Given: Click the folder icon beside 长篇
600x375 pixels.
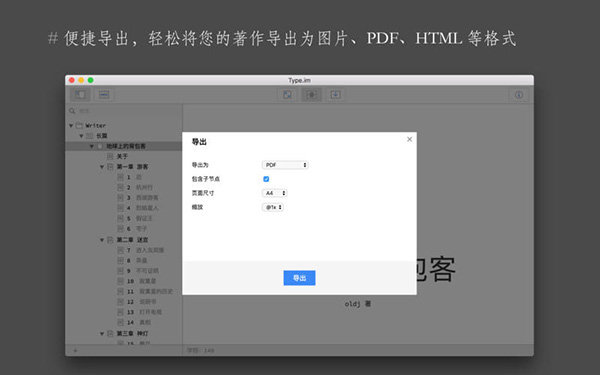Looking at the screenshot, I should coord(90,136).
